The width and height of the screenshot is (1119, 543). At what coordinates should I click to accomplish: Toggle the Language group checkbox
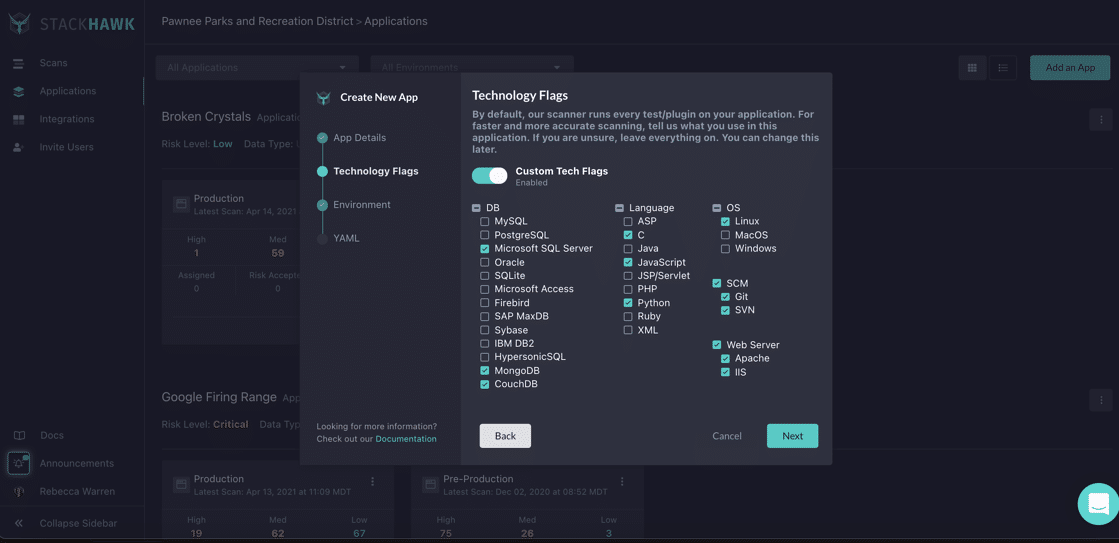point(619,208)
